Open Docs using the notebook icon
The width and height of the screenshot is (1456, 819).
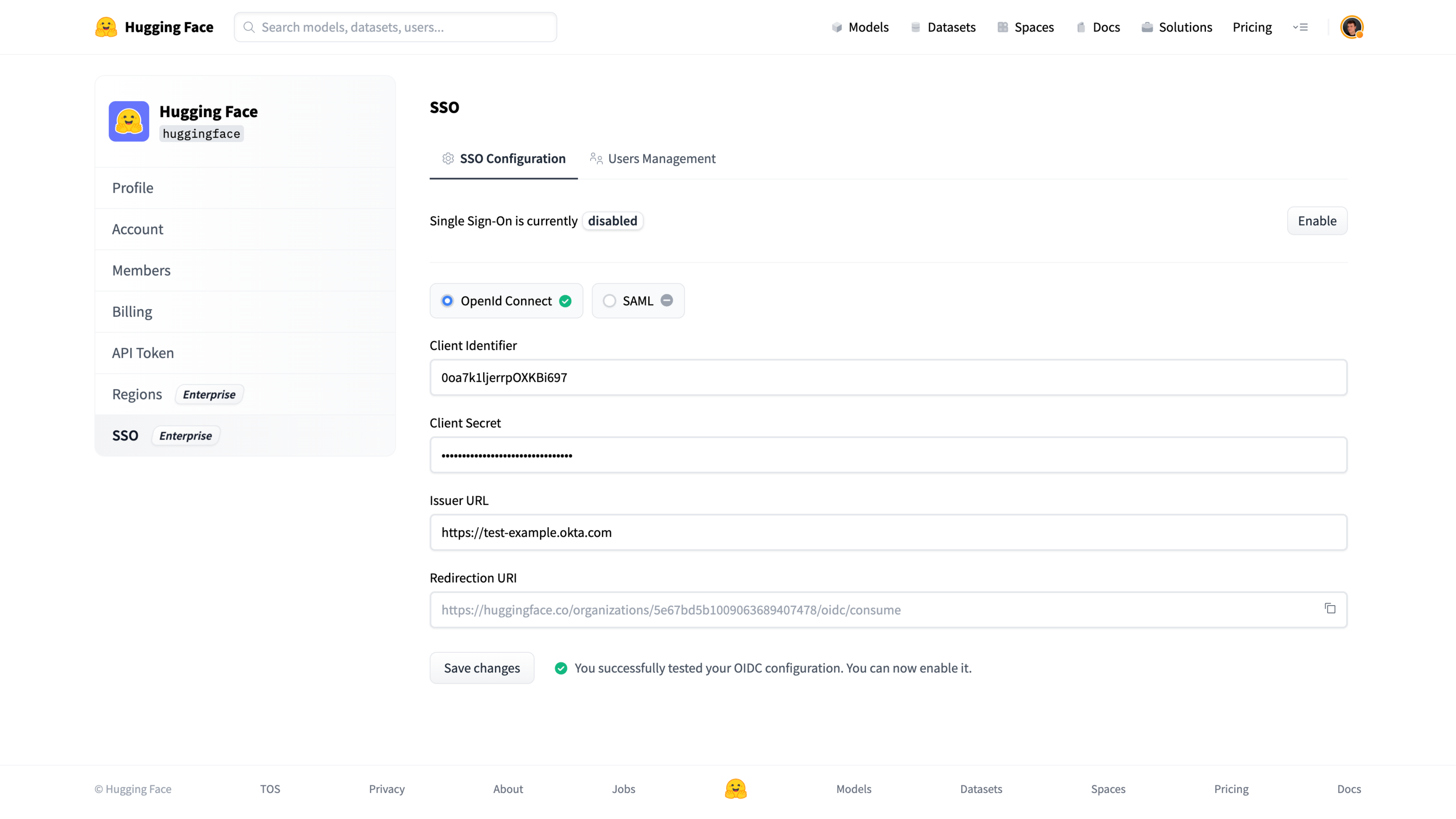point(1081,27)
